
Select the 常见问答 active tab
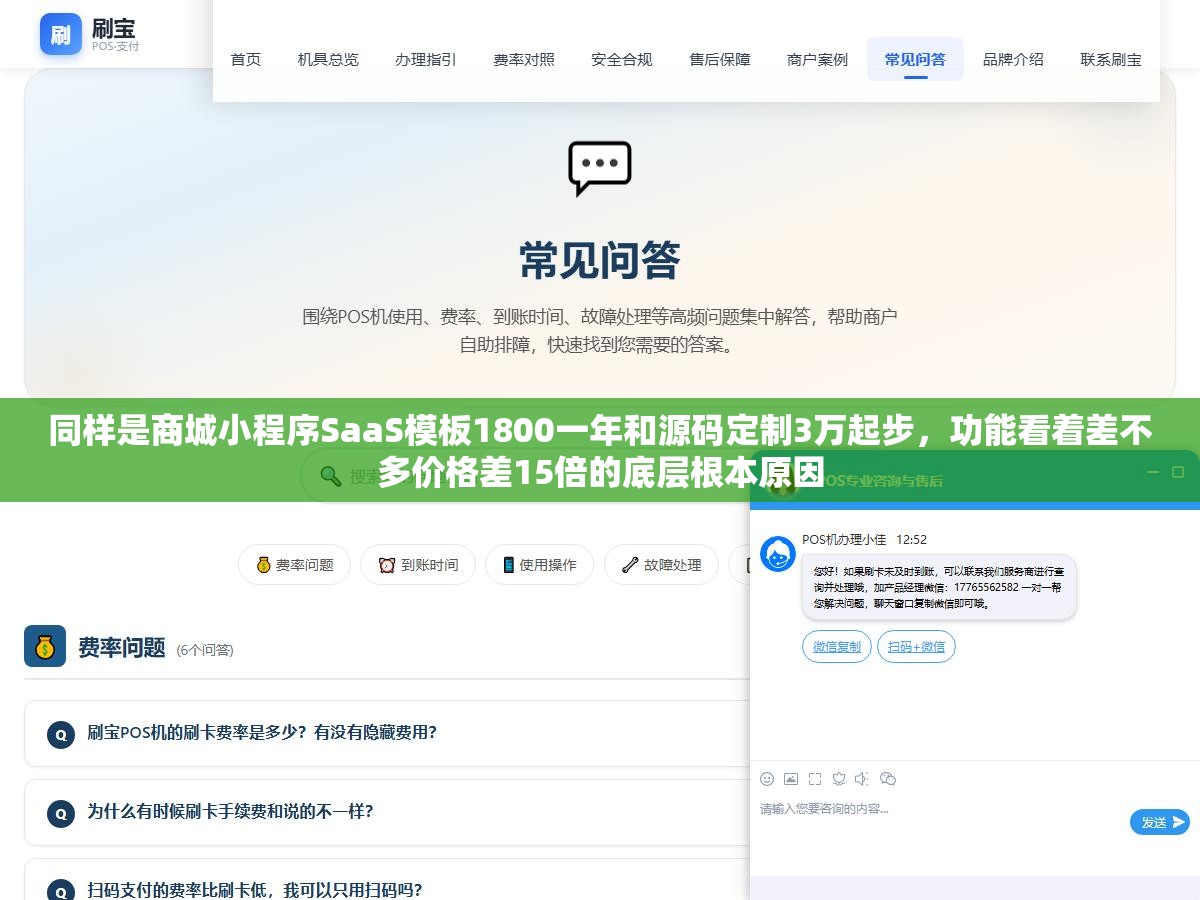point(915,59)
